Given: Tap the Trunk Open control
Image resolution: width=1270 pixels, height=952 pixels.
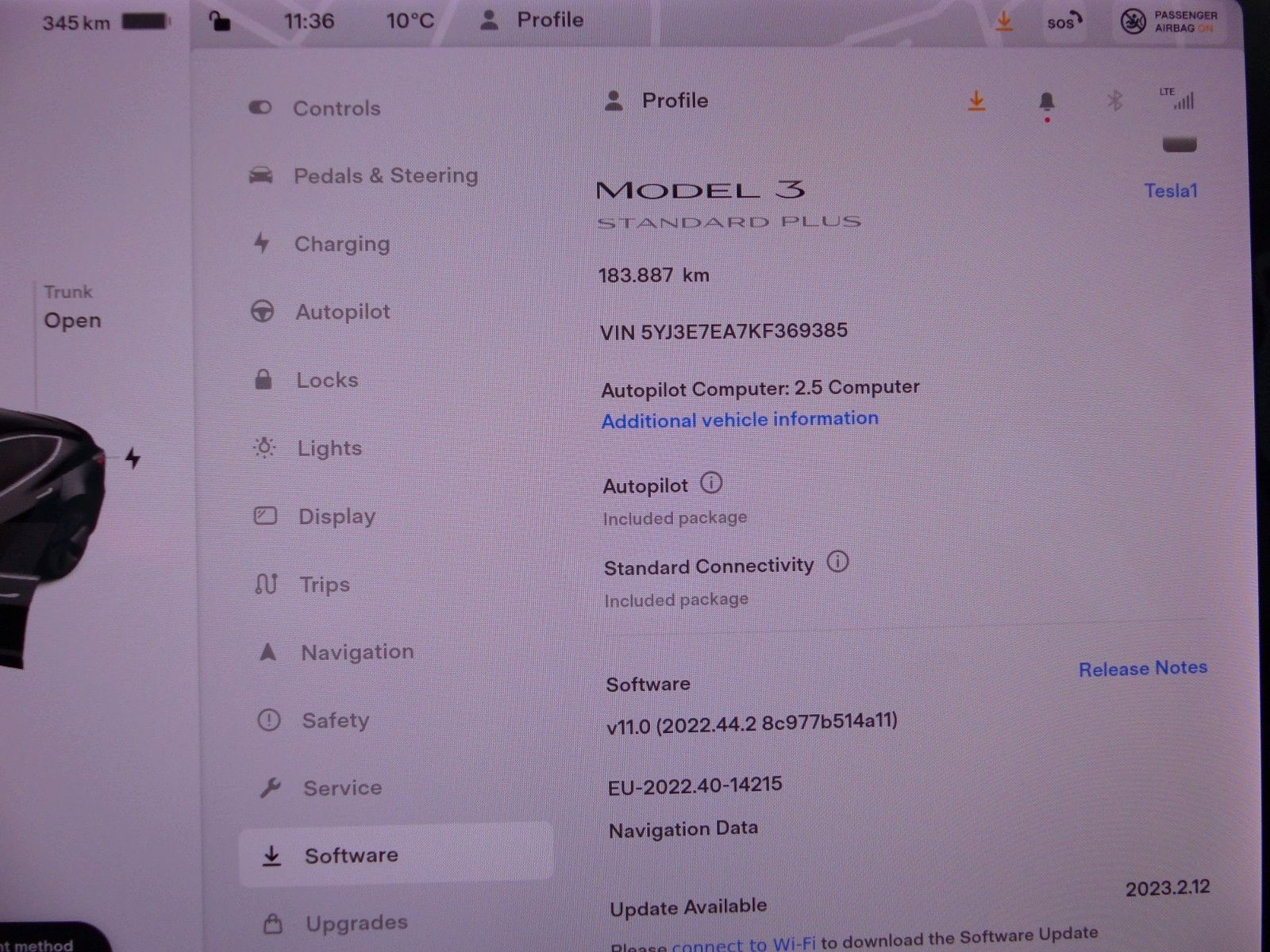Looking at the screenshot, I should click(72, 307).
